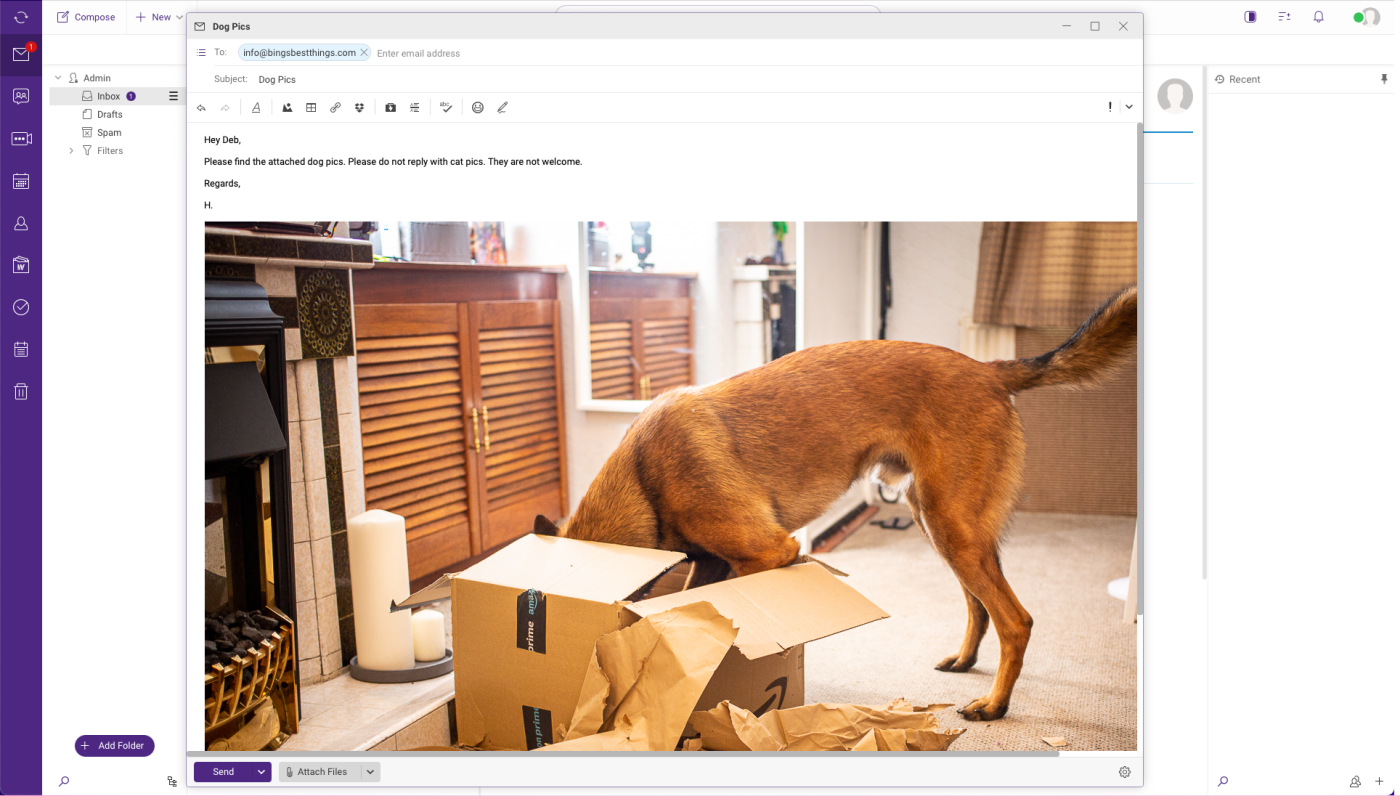Remove info@bingsbestthings.com recipient chip
The height and width of the screenshot is (796, 1400).
364,53
